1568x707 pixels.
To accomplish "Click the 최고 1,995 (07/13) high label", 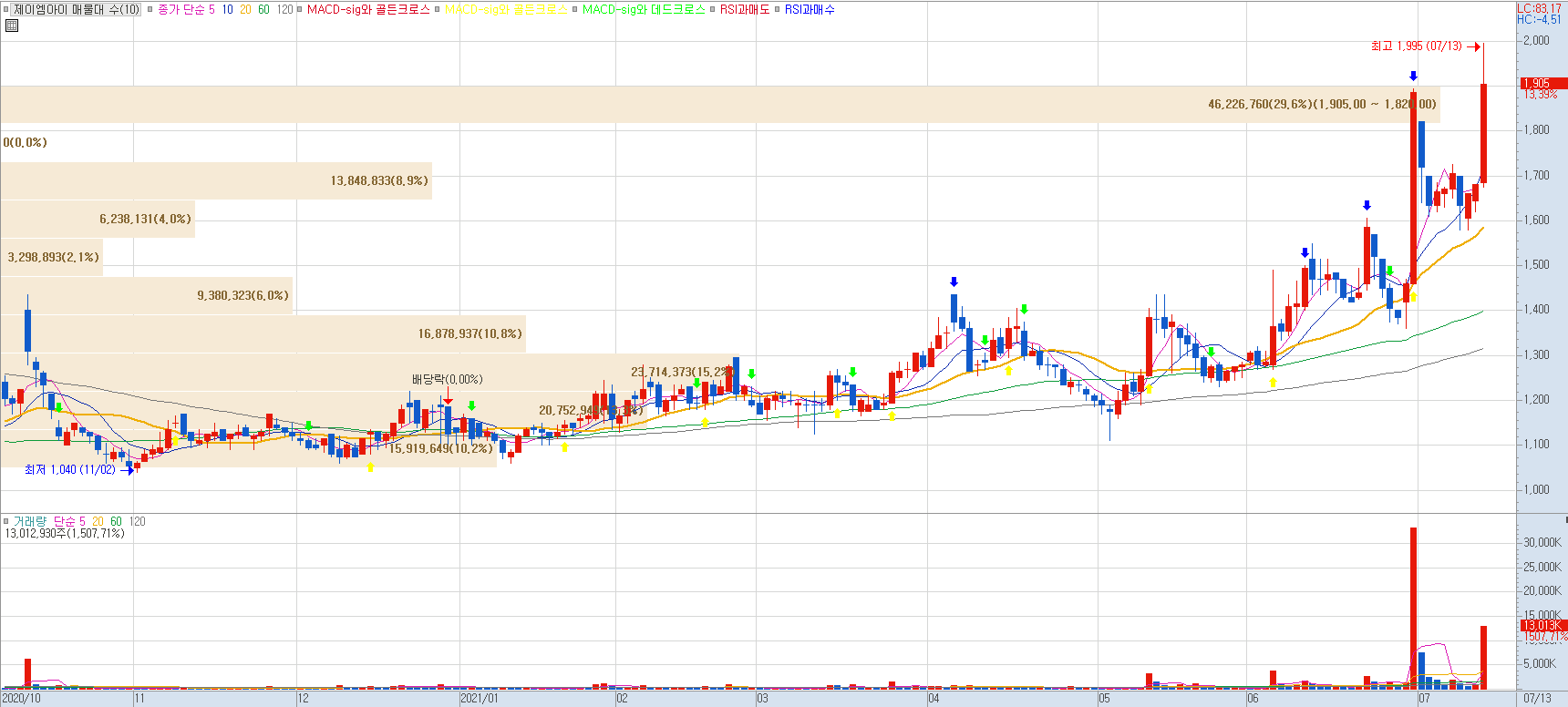I will click(x=1417, y=46).
